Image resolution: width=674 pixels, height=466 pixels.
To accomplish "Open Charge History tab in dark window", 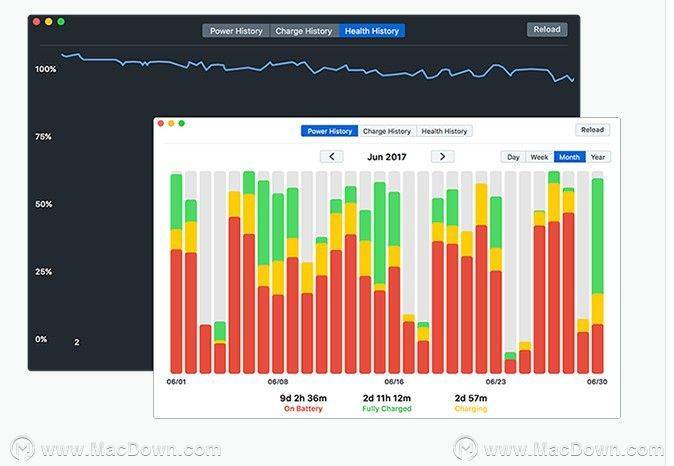I will (x=303, y=31).
